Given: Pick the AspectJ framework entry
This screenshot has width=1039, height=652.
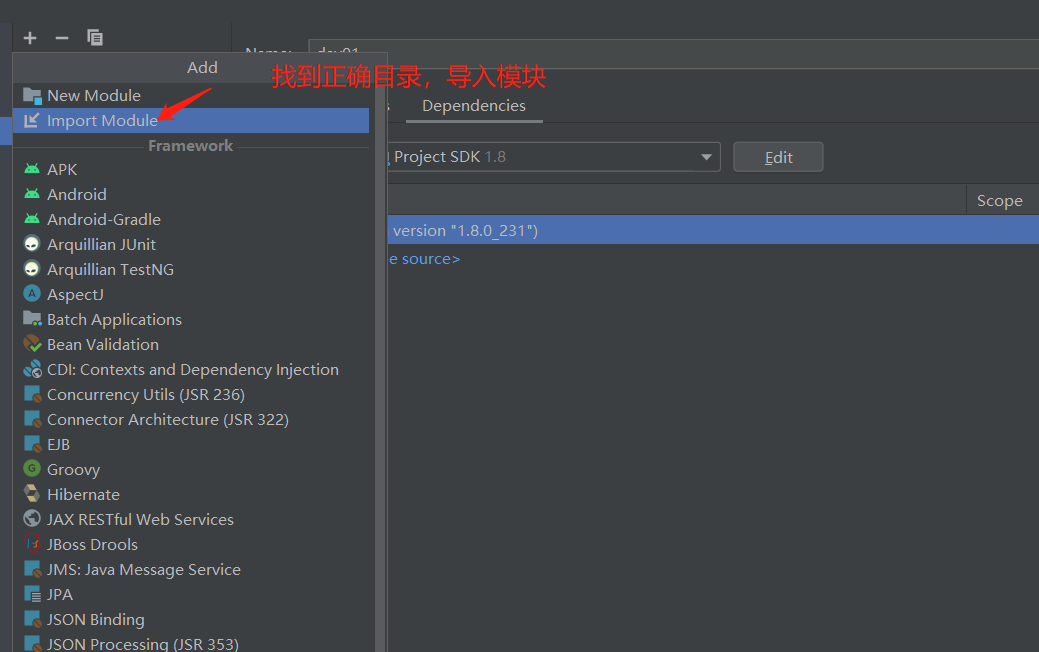Looking at the screenshot, I should 72,294.
